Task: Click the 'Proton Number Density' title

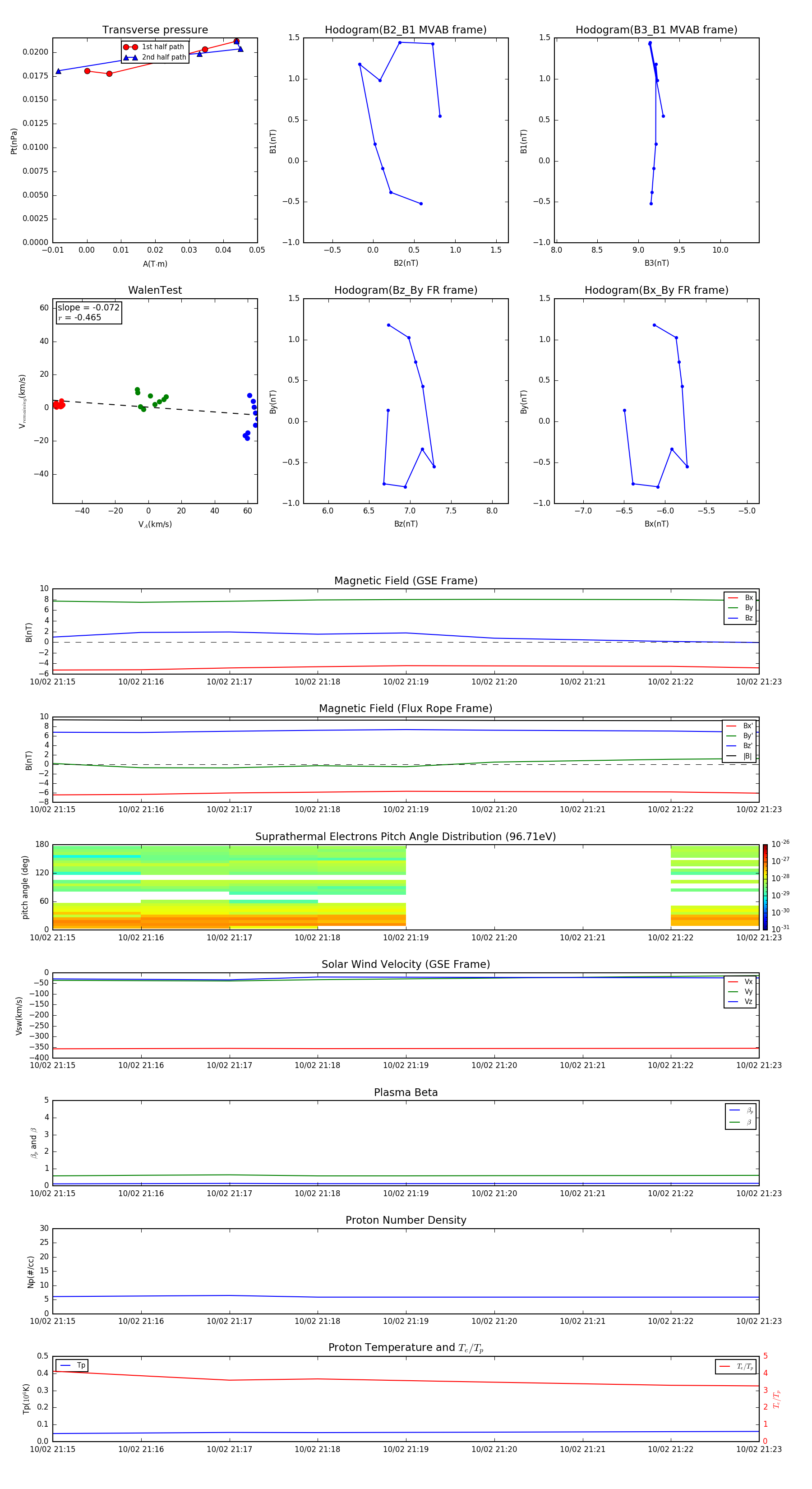Action: click(406, 1220)
